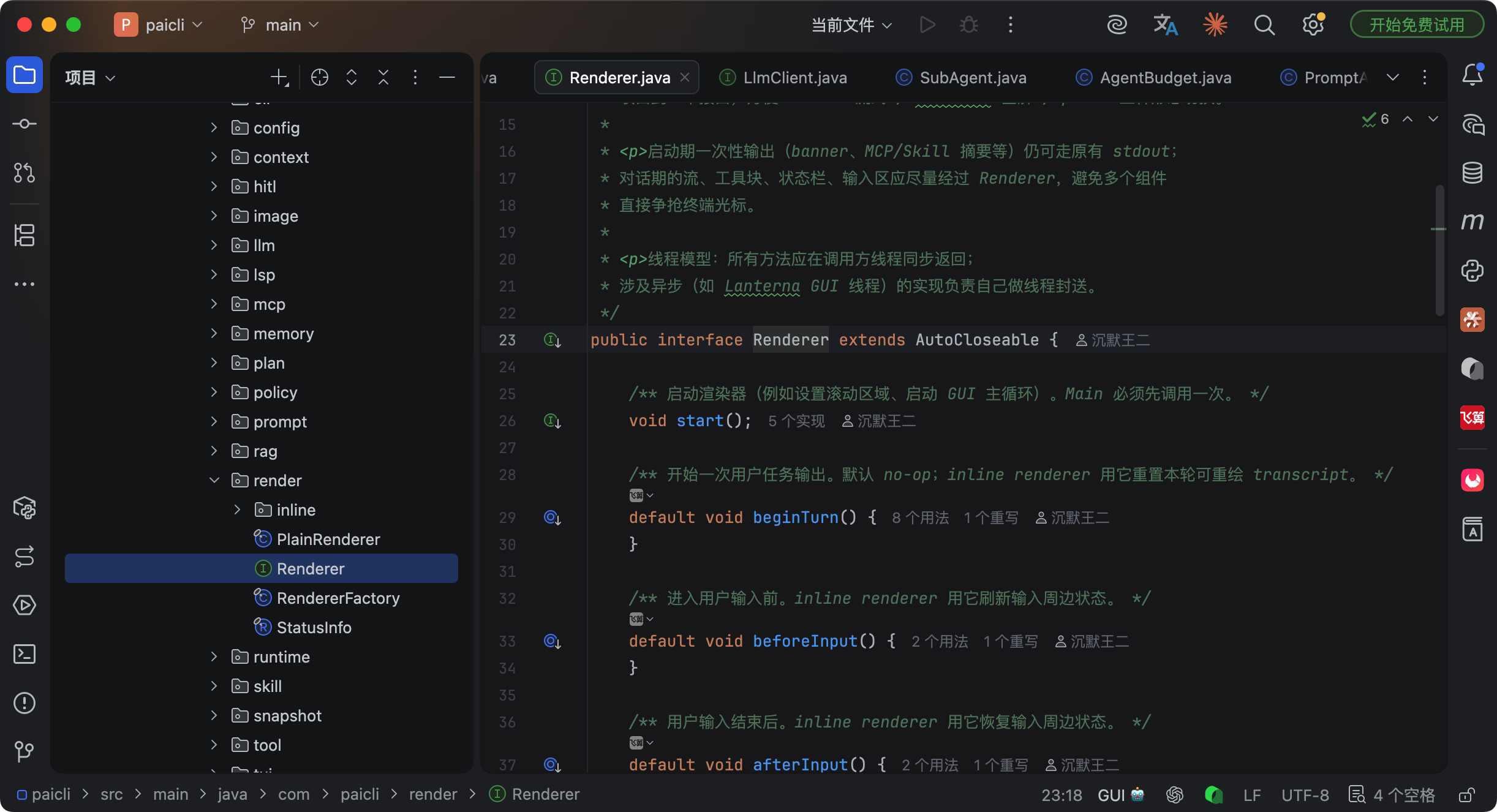Click 23:18 caret position indicator
The height and width of the screenshot is (812, 1497).
pos(1061,795)
